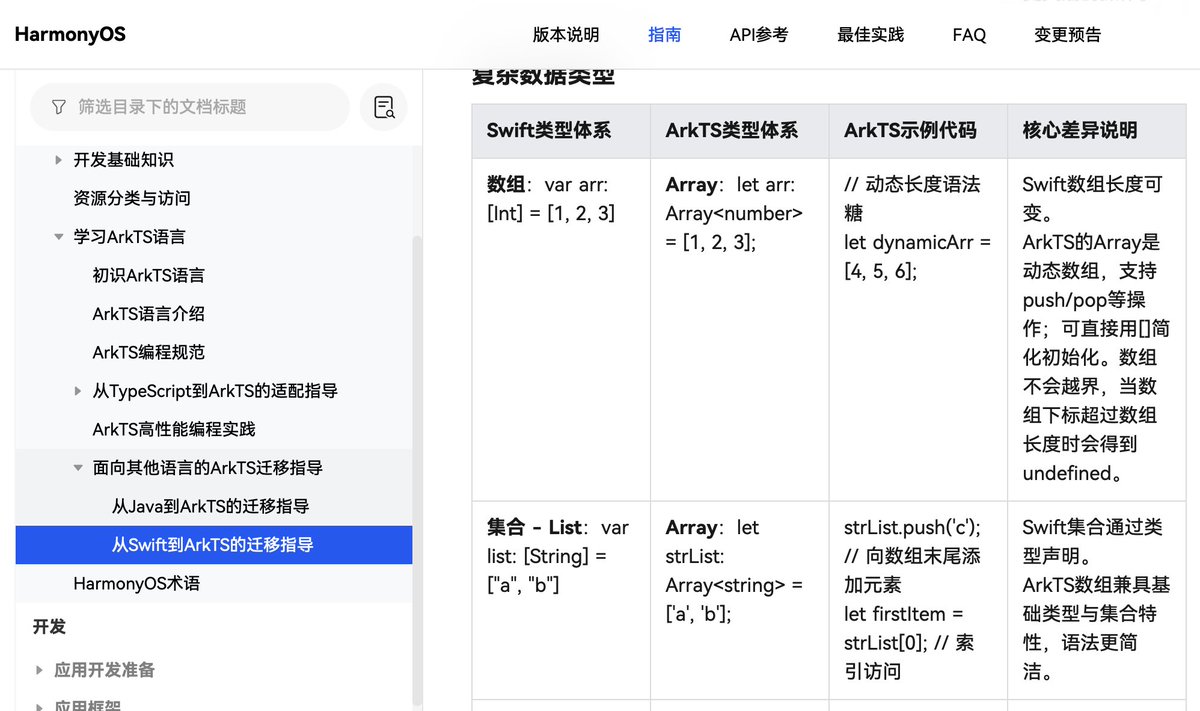Click the document search icon button
The height and width of the screenshot is (711, 1200).
pos(384,107)
